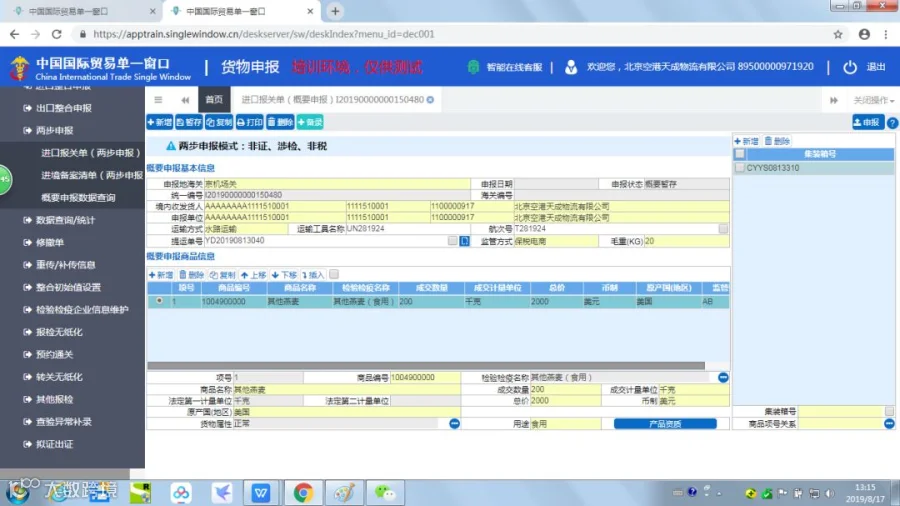Open the 智能在线客服 support icon
The image size is (900, 506).
[x=473, y=67]
